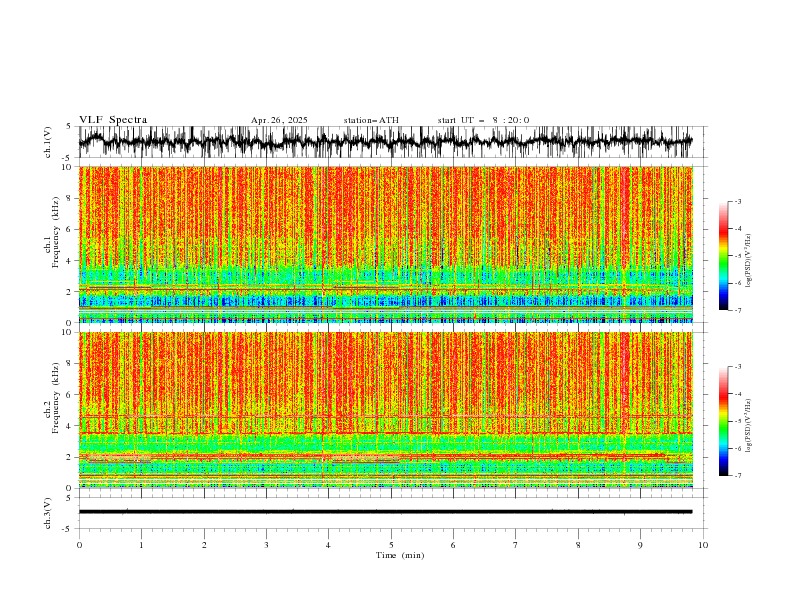Click the "8" kHz tick on ch.1 axis
This screenshot has width=792, height=612.
tap(69, 198)
